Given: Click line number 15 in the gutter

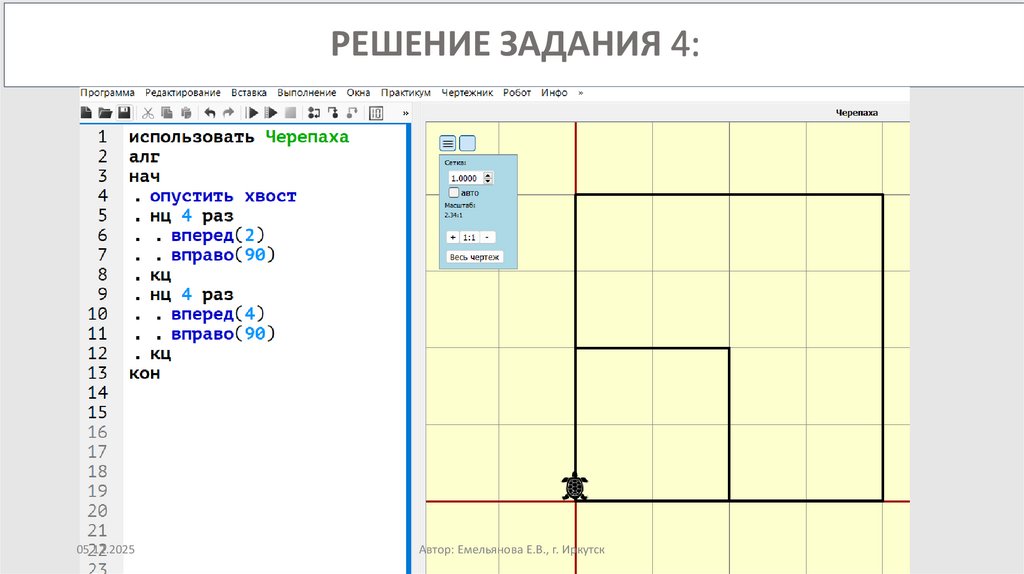Looking at the screenshot, I should (x=97, y=413).
